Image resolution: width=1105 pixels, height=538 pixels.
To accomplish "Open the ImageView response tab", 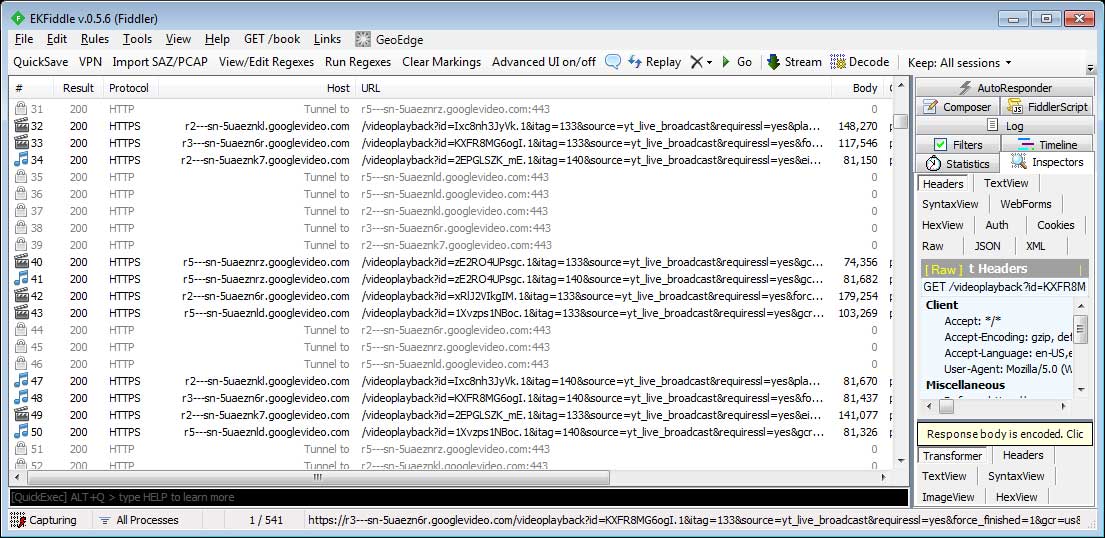I will click(x=948, y=497).
